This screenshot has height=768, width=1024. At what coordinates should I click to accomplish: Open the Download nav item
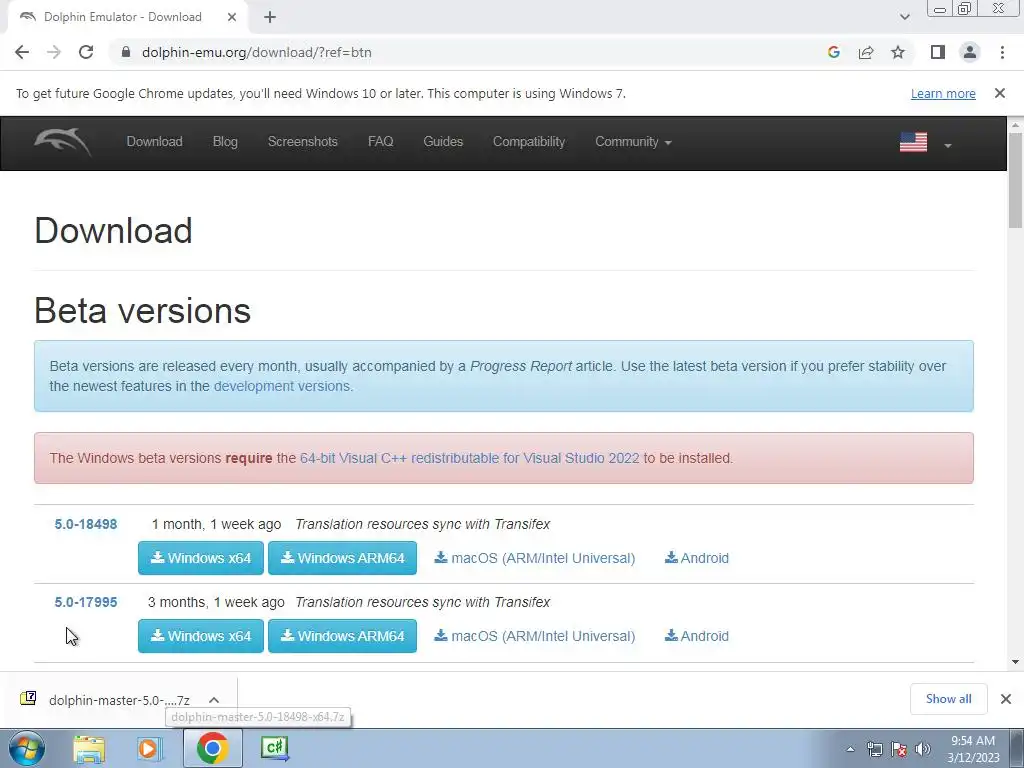pos(154,142)
